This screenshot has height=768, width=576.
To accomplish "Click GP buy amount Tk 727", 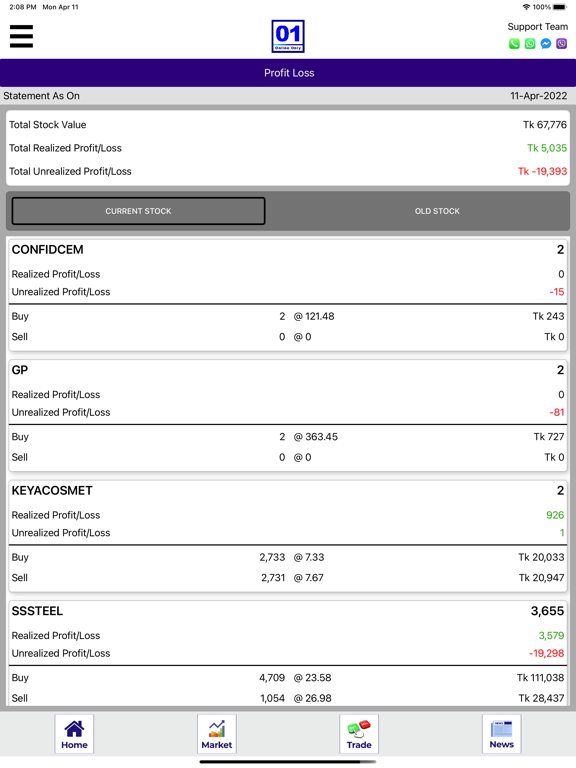I will [549, 437].
